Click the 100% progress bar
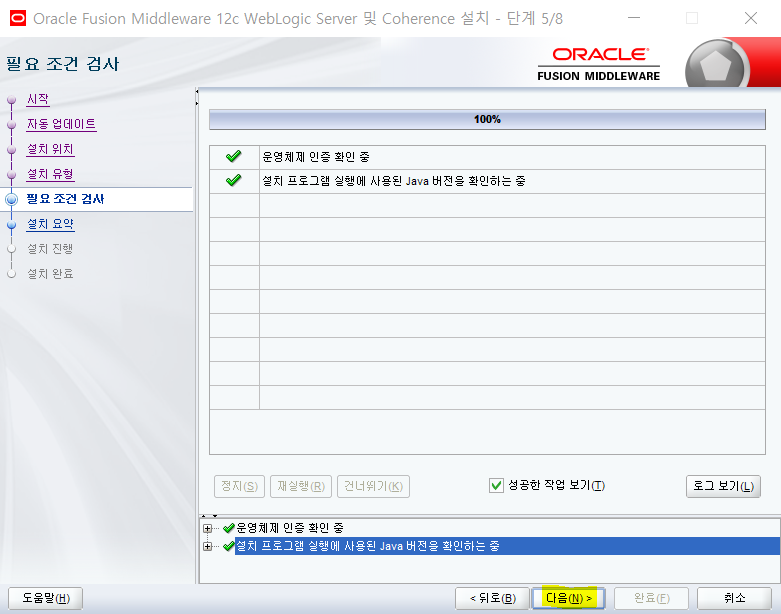 coord(487,120)
